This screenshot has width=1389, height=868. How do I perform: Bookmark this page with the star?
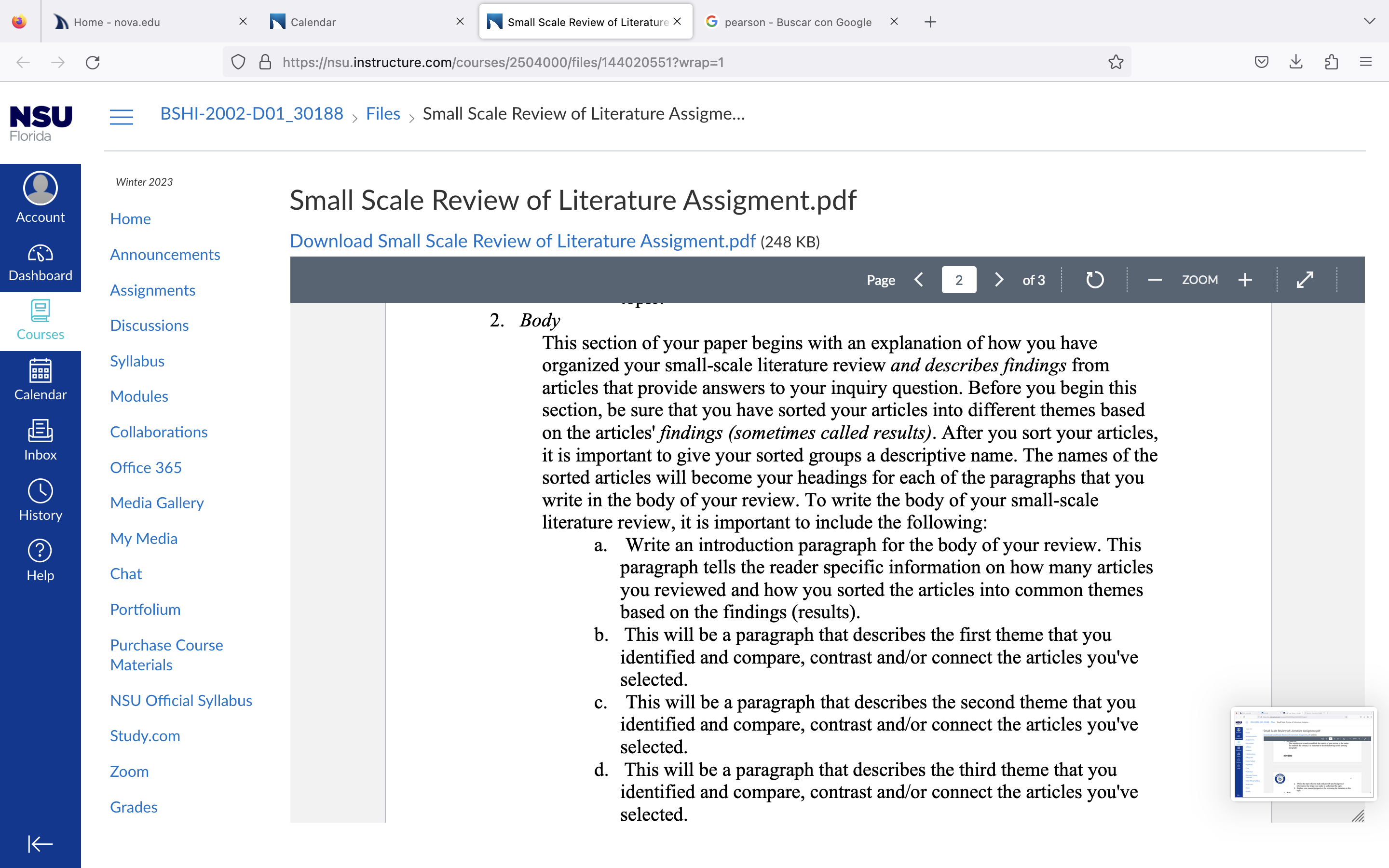[x=1115, y=62]
